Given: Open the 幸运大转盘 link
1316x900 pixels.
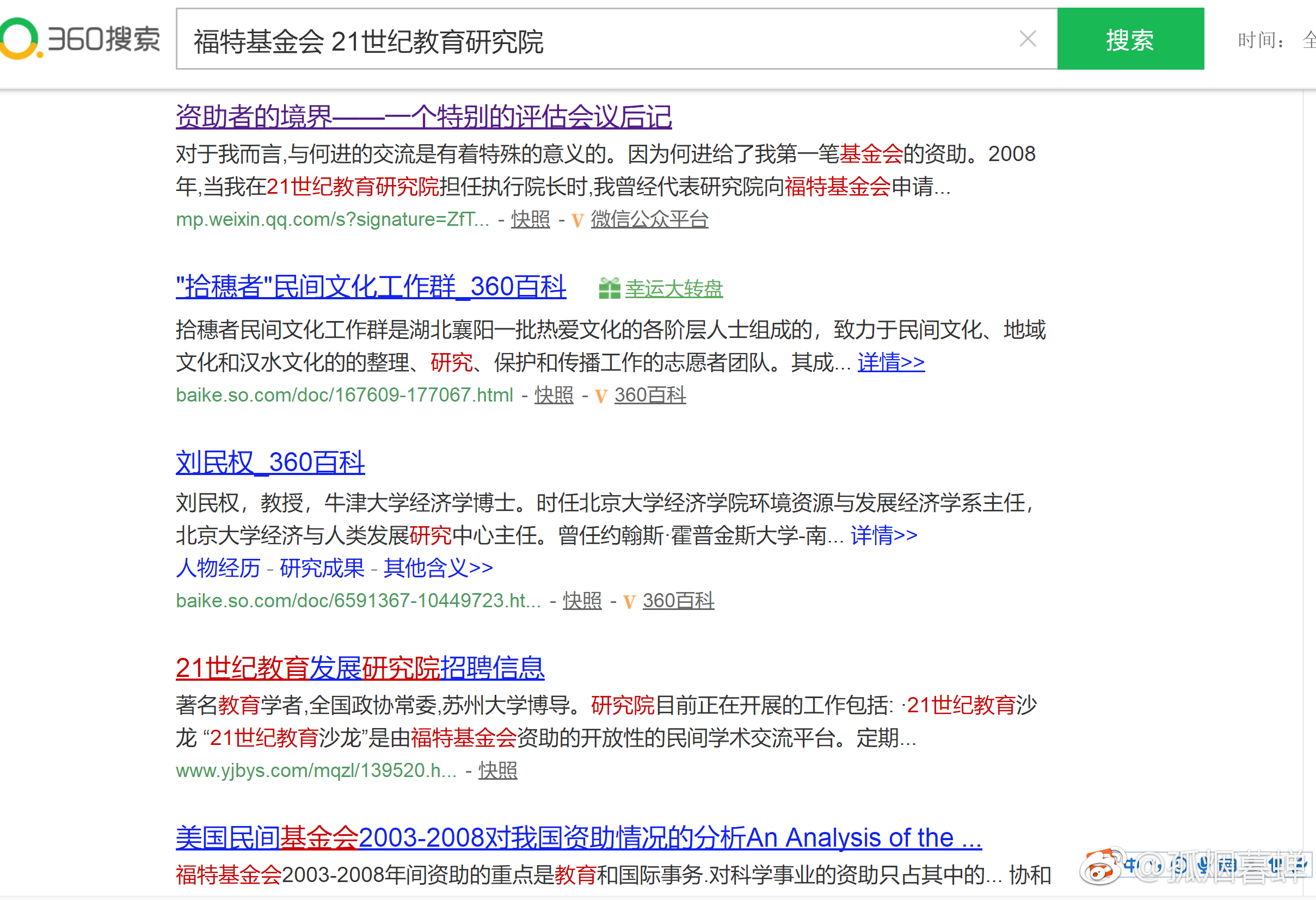Looking at the screenshot, I should click(x=674, y=289).
